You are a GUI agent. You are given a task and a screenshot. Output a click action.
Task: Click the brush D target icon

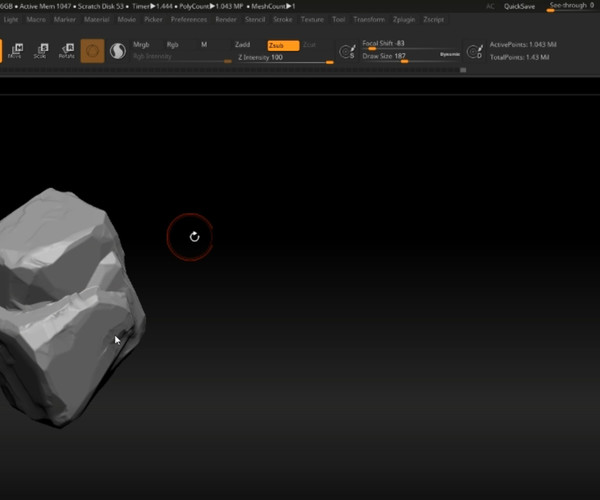(474, 51)
